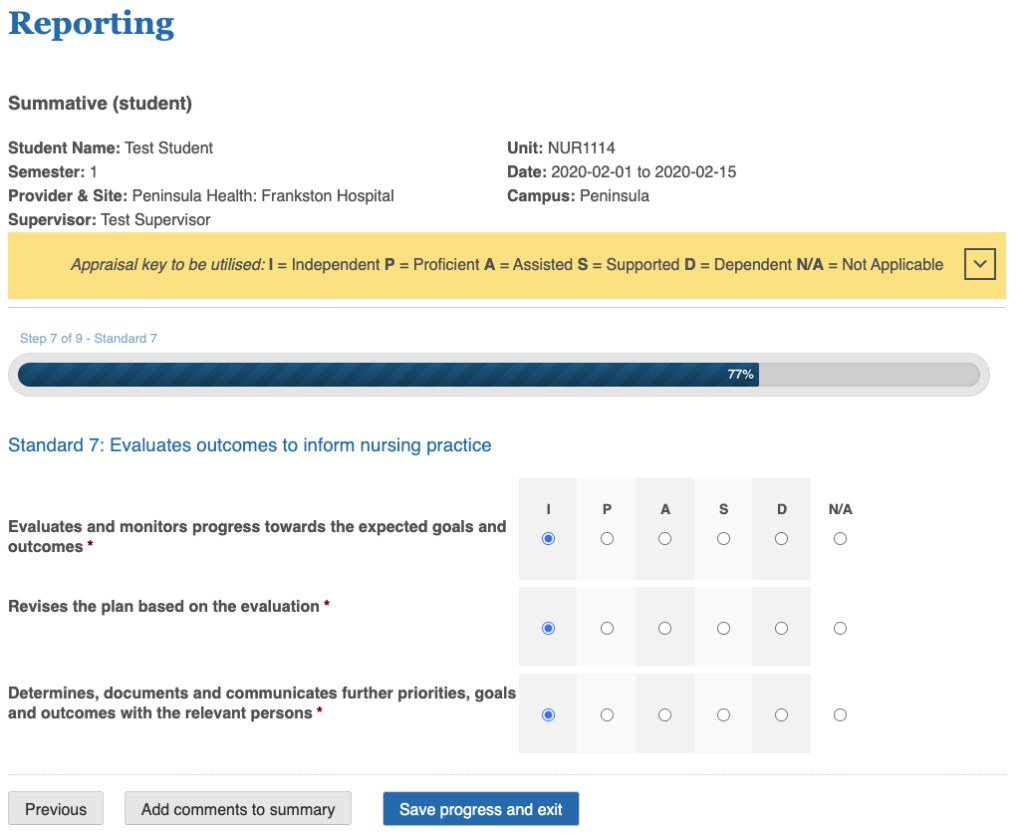Select Assisted for Evaluates and monitors progress

coord(665,539)
